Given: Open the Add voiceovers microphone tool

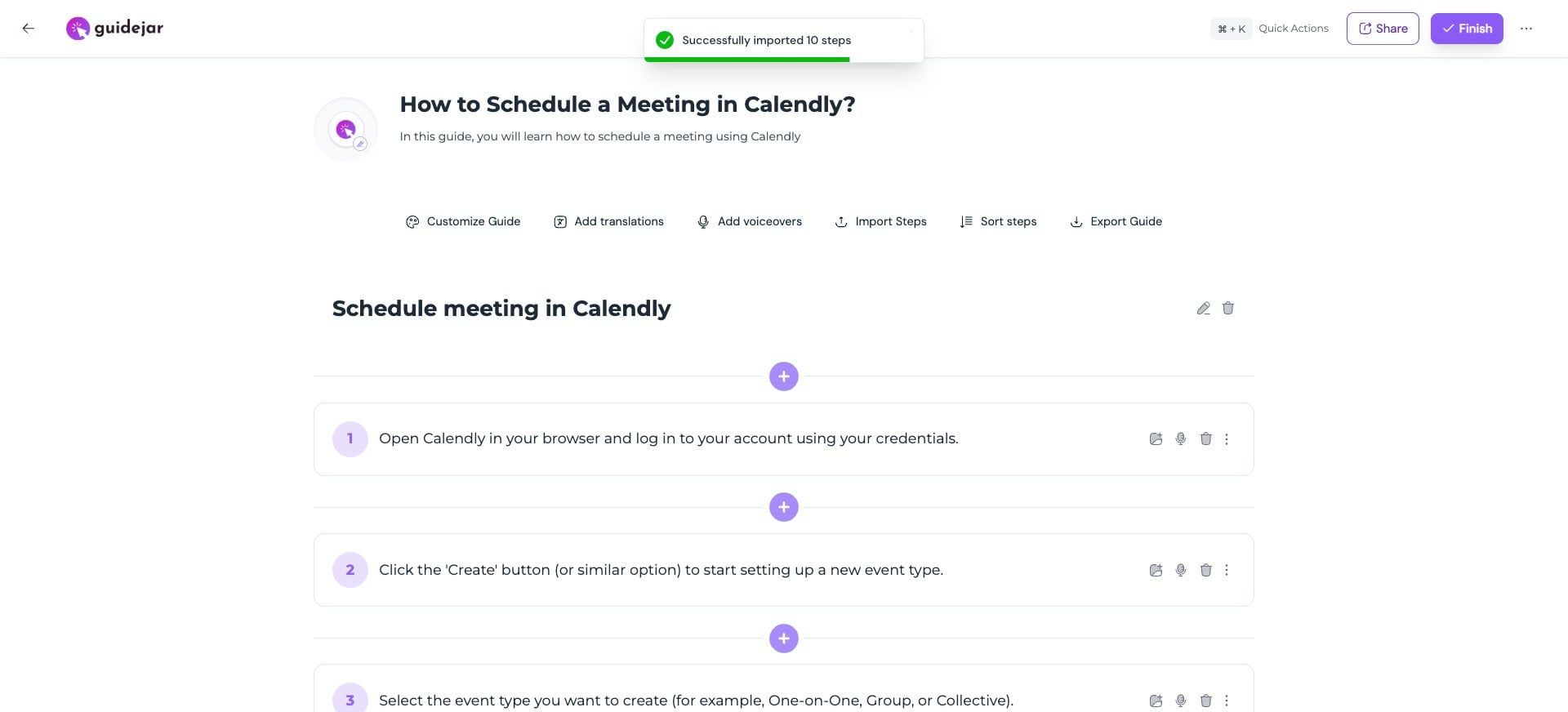Looking at the screenshot, I should click(x=748, y=221).
